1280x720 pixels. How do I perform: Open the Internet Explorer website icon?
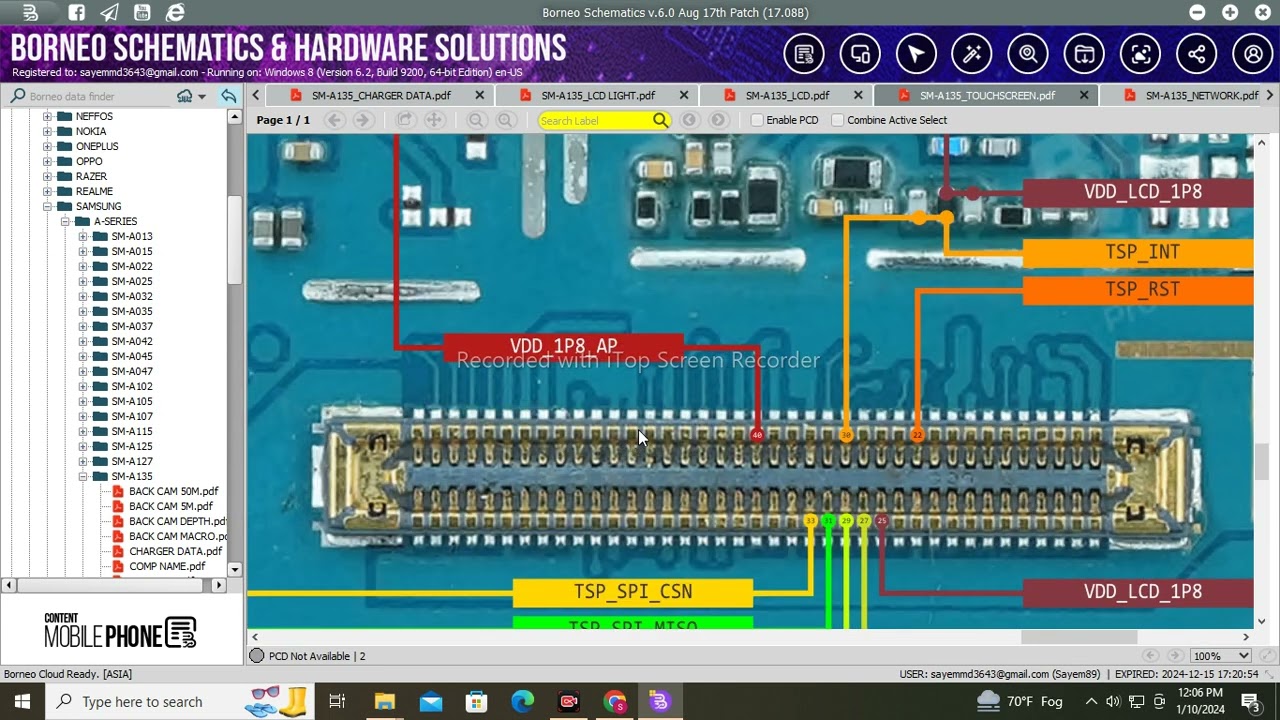click(x=175, y=13)
